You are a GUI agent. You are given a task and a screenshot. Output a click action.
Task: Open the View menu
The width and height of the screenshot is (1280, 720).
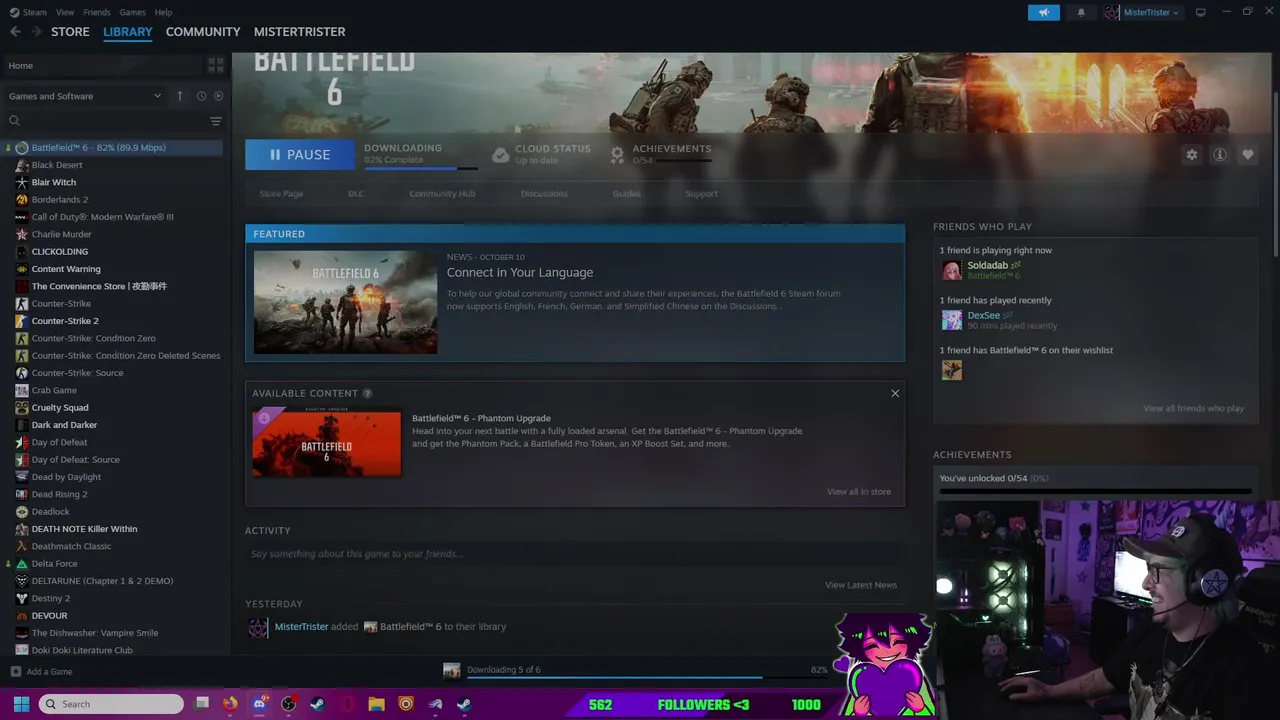(65, 12)
